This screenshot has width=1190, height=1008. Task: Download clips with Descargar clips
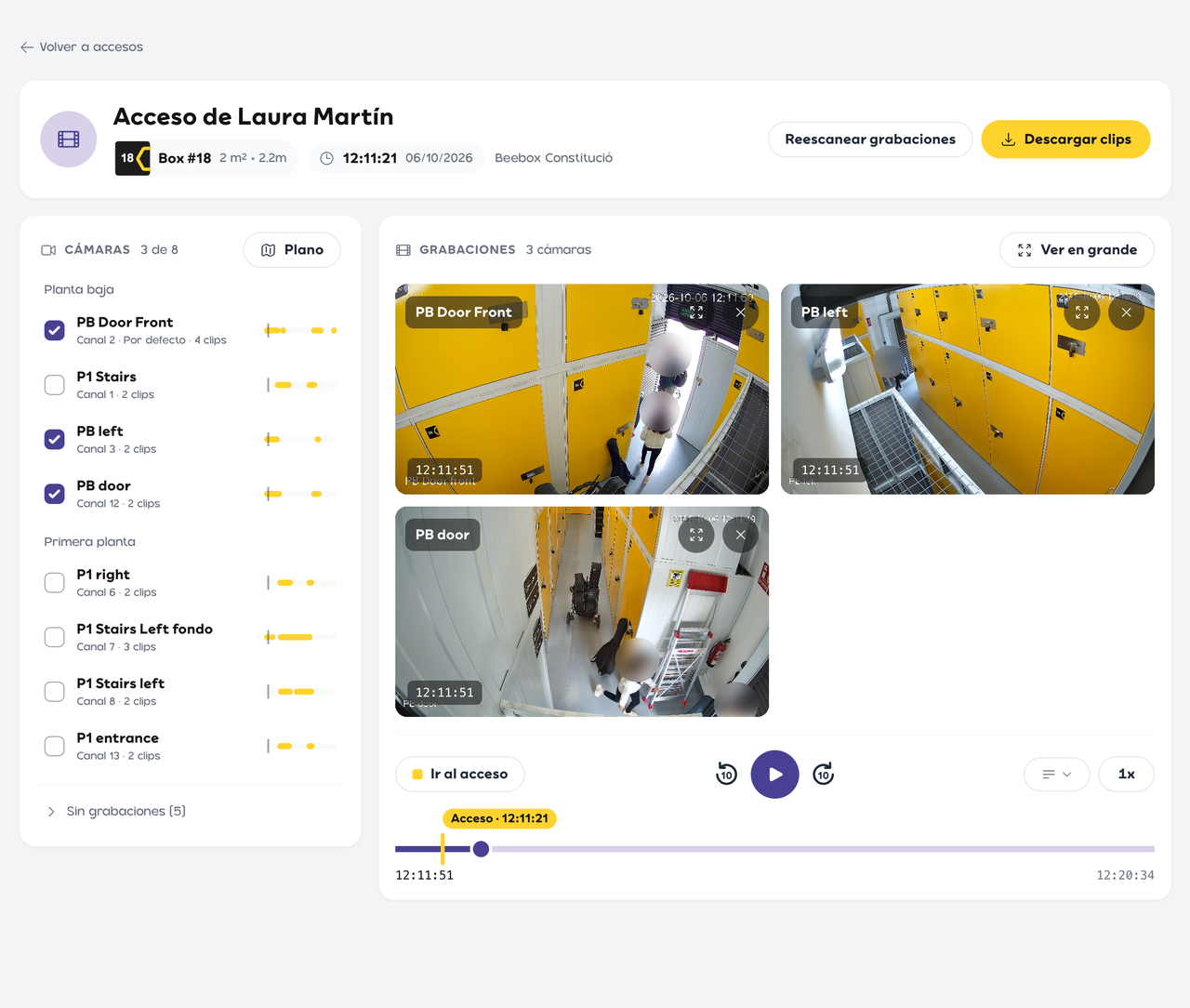(x=1065, y=139)
